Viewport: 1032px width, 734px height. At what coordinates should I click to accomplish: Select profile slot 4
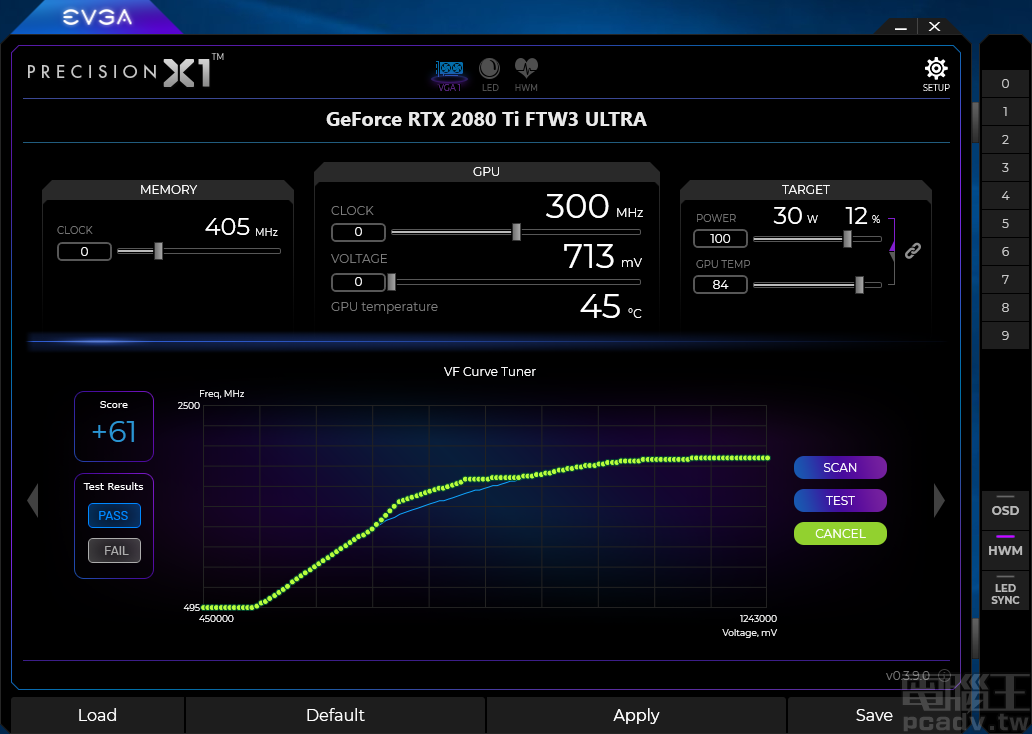[1005, 196]
